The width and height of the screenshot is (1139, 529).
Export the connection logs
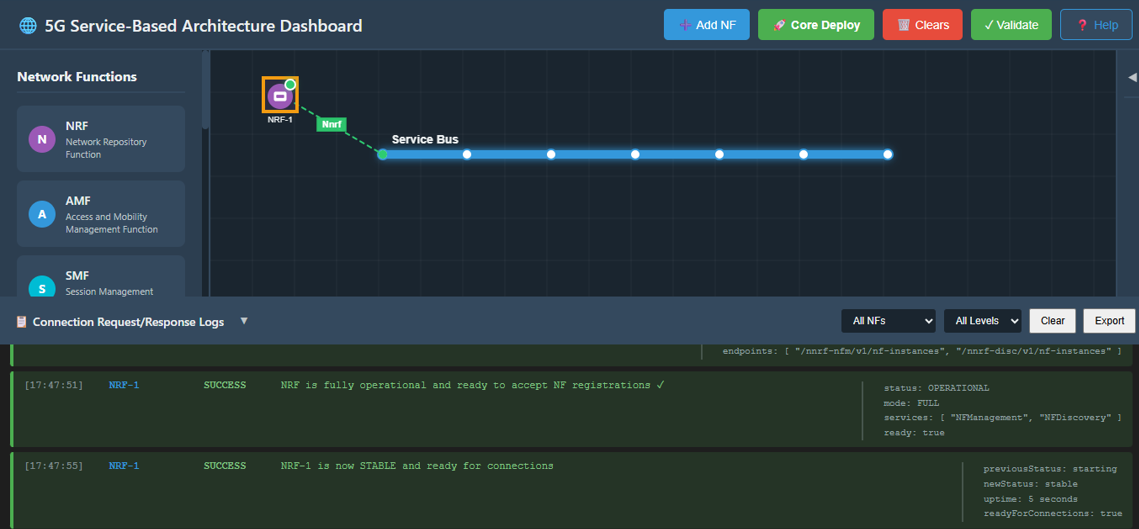[x=1109, y=321]
